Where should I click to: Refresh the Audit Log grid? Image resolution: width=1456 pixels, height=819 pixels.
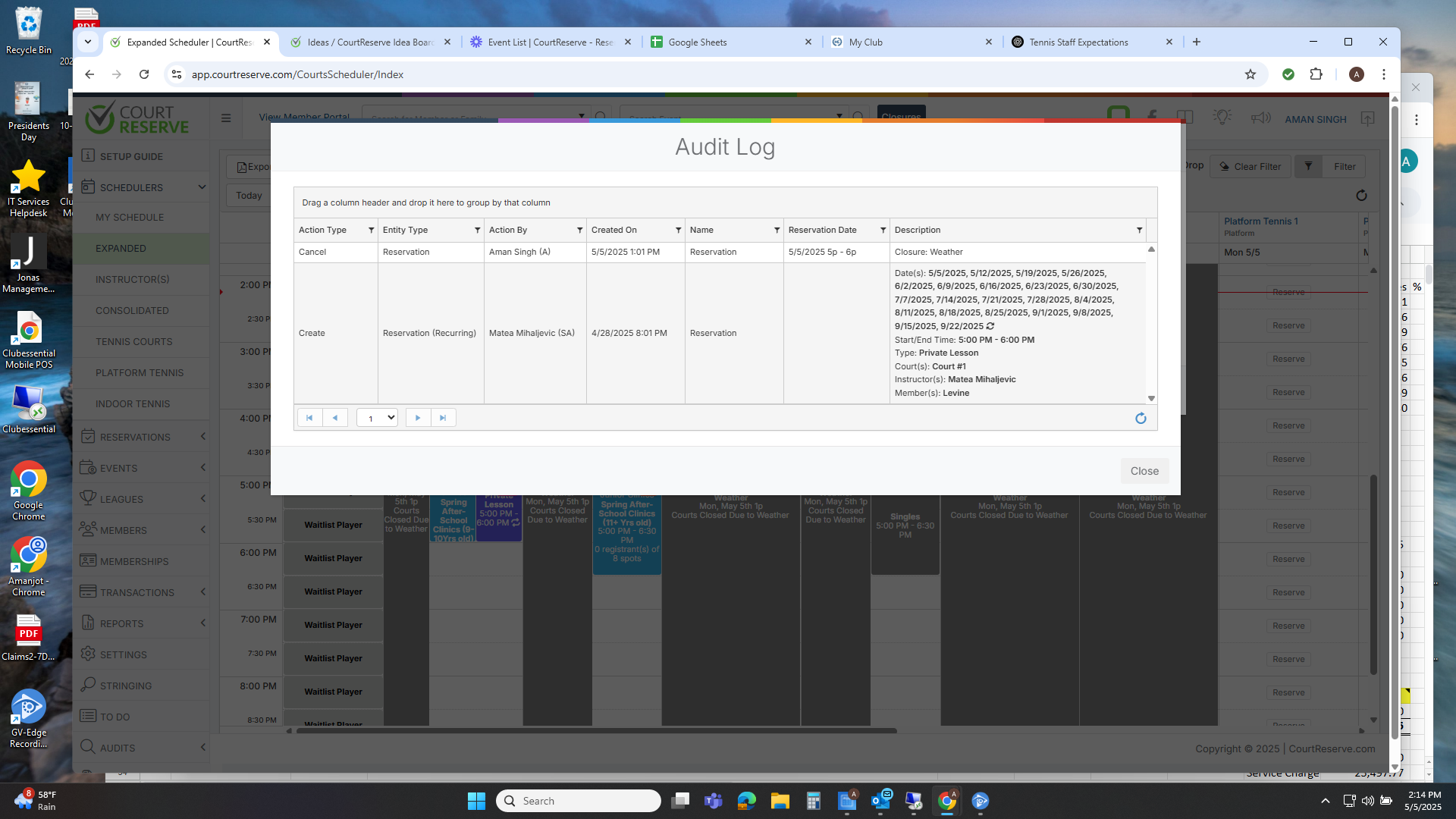(1141, 419)
